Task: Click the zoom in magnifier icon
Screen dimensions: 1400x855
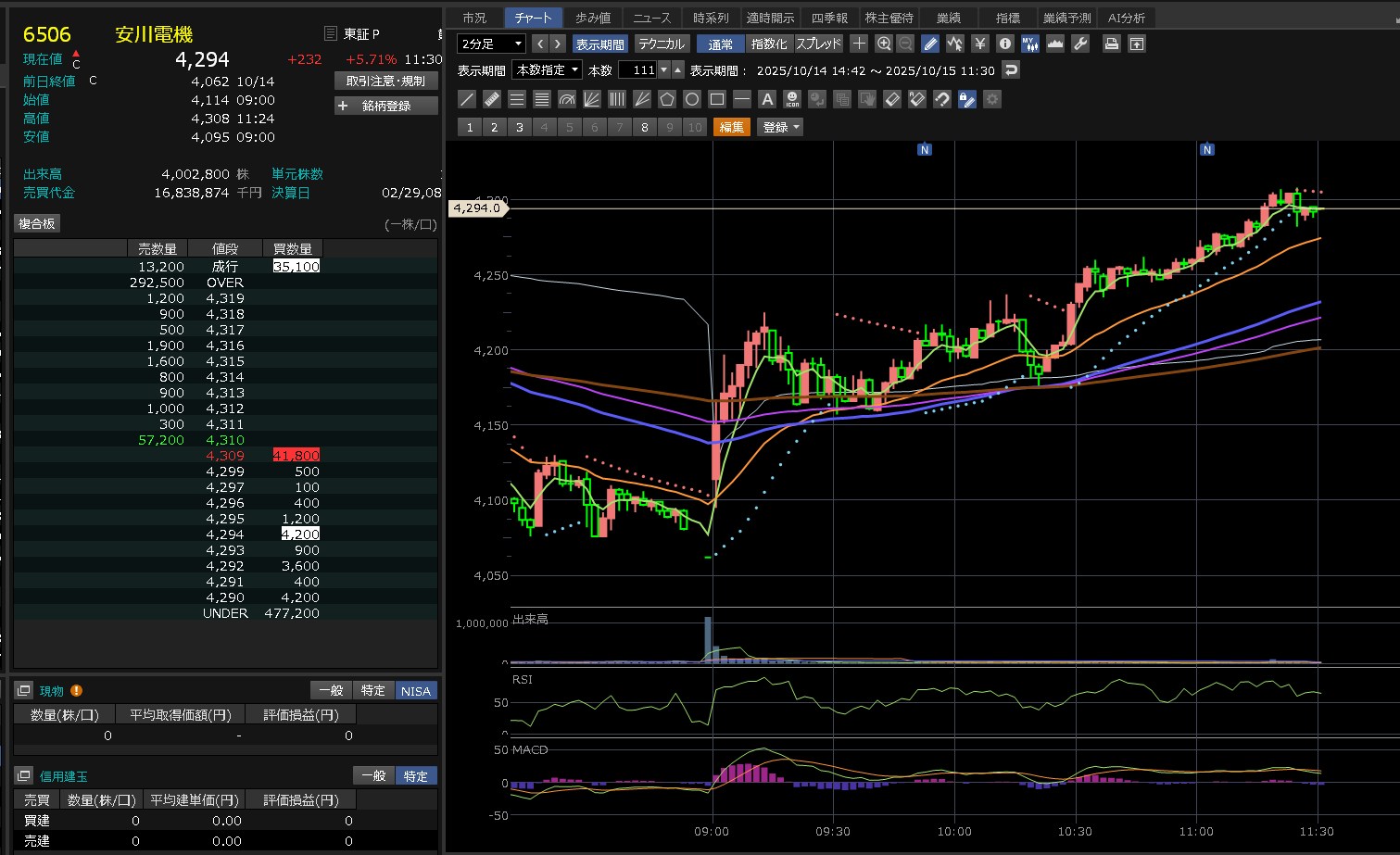Action: point(884,44)
